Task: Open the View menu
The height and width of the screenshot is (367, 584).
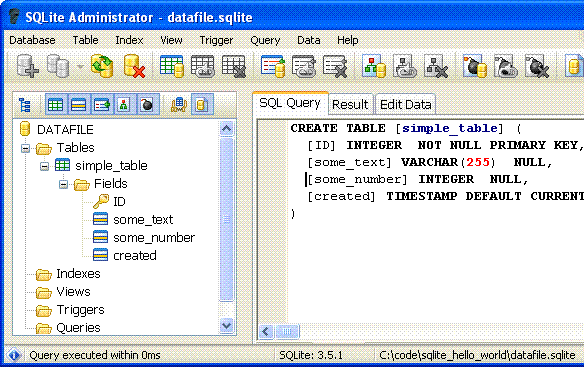Action: coord(171,40)
